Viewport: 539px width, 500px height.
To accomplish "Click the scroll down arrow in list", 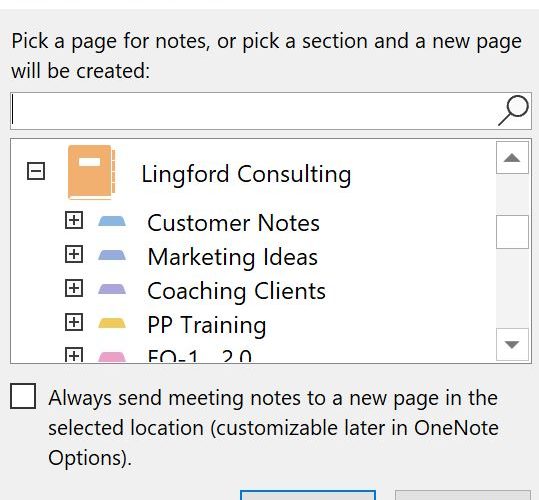I will (512, 344).
